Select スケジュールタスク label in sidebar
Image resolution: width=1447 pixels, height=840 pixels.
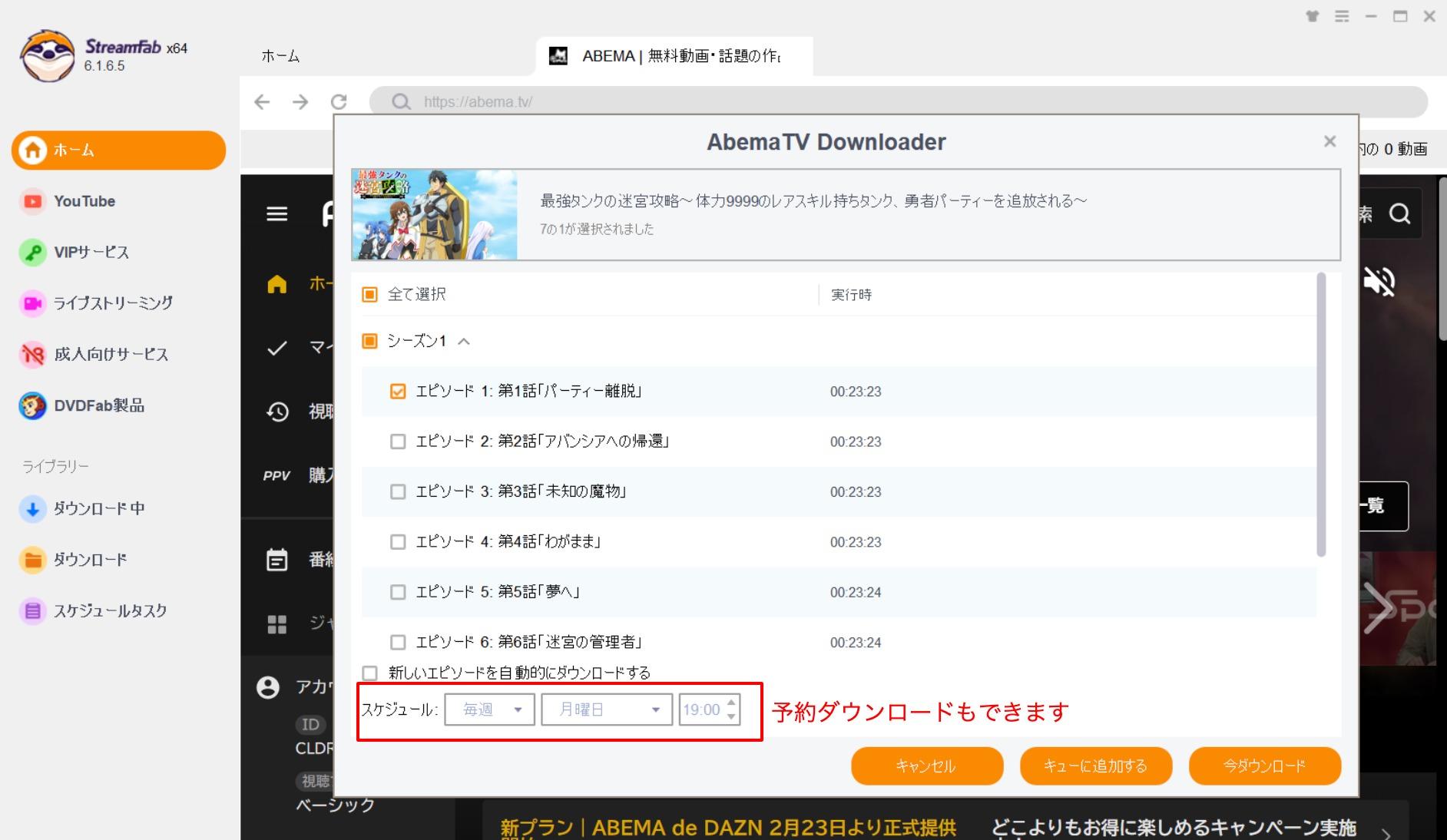tap(110, 611)
